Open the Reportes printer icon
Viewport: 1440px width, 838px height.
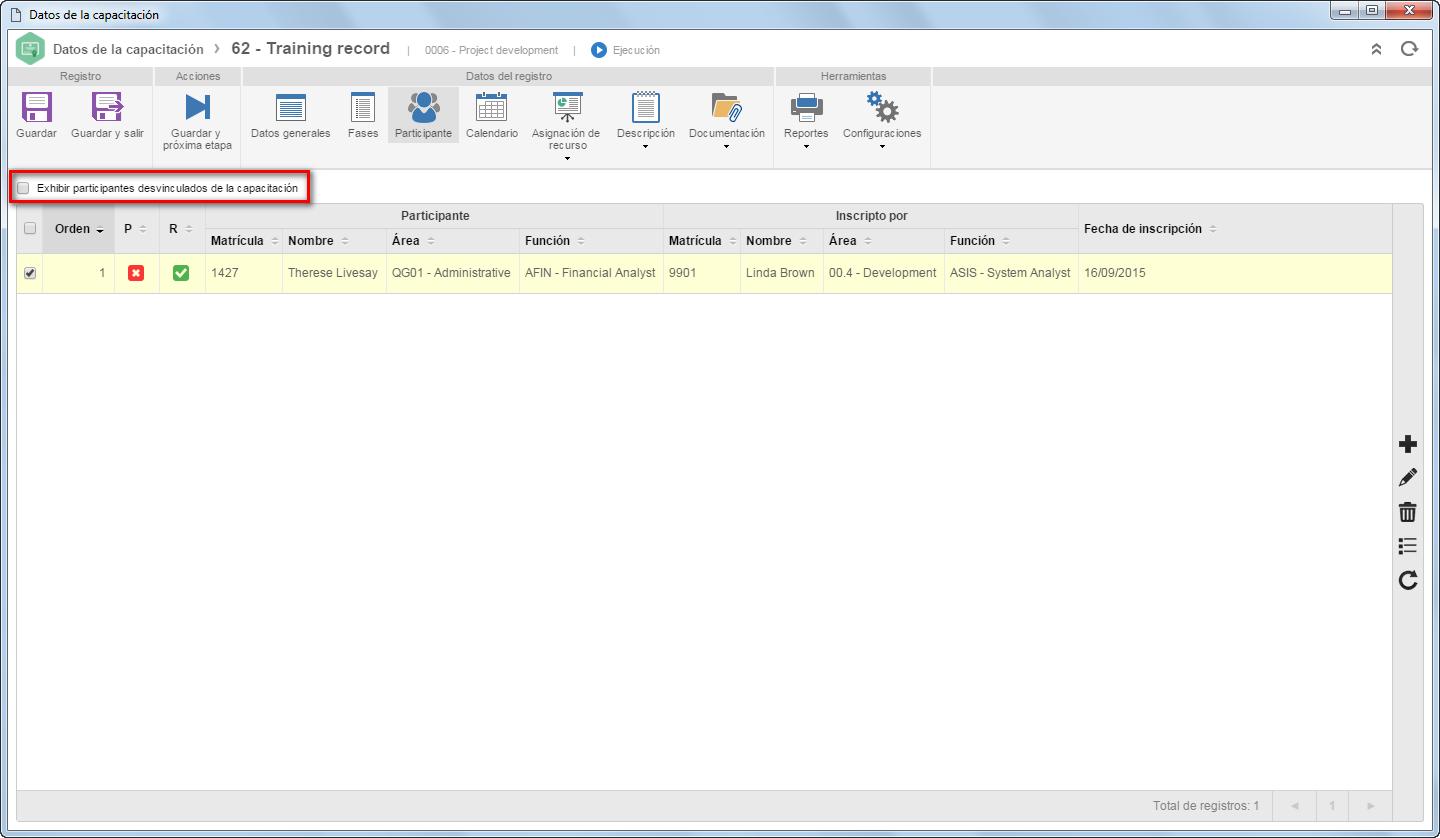(806, 107)
